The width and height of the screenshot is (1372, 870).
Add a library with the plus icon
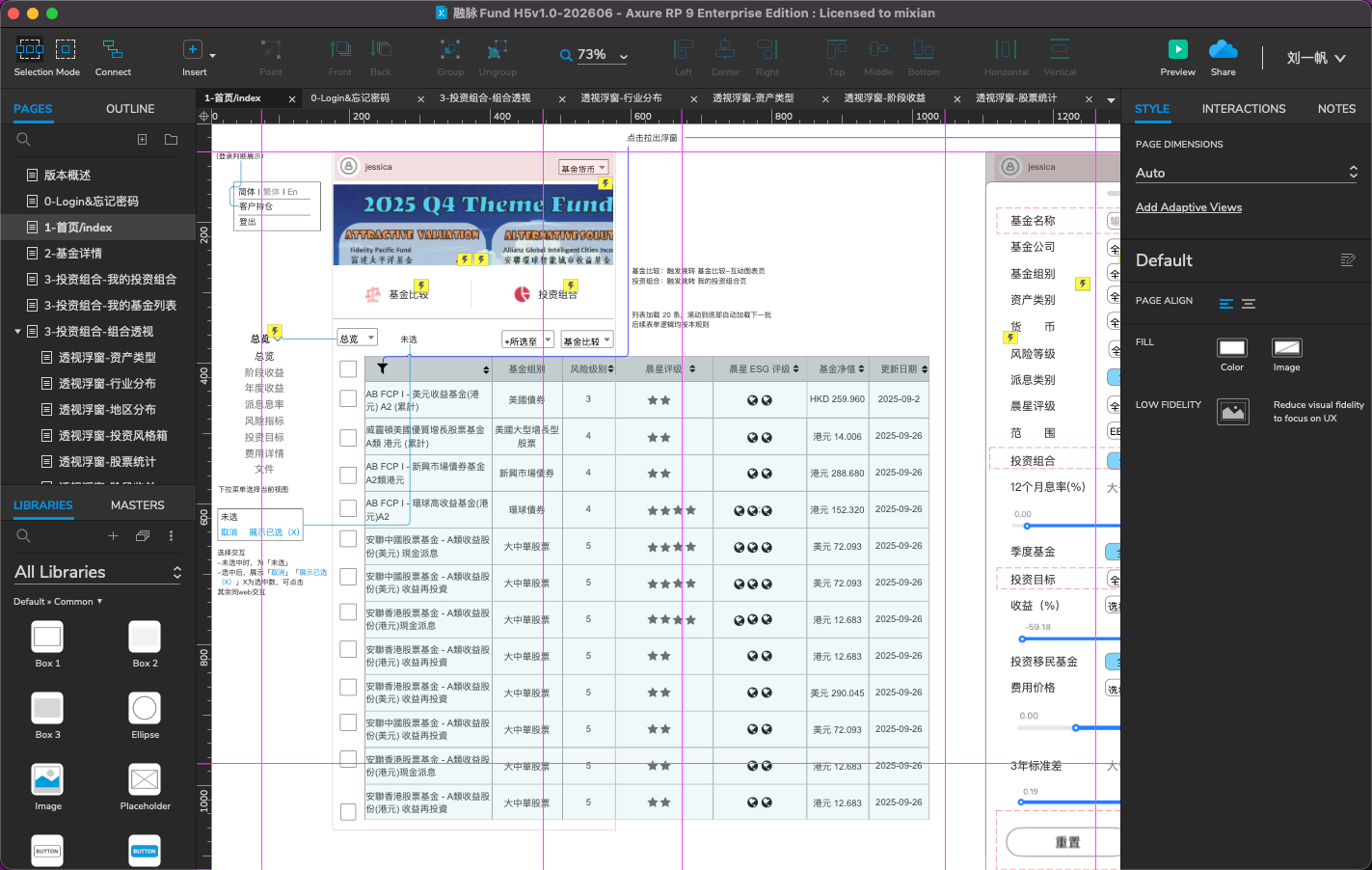113,535
